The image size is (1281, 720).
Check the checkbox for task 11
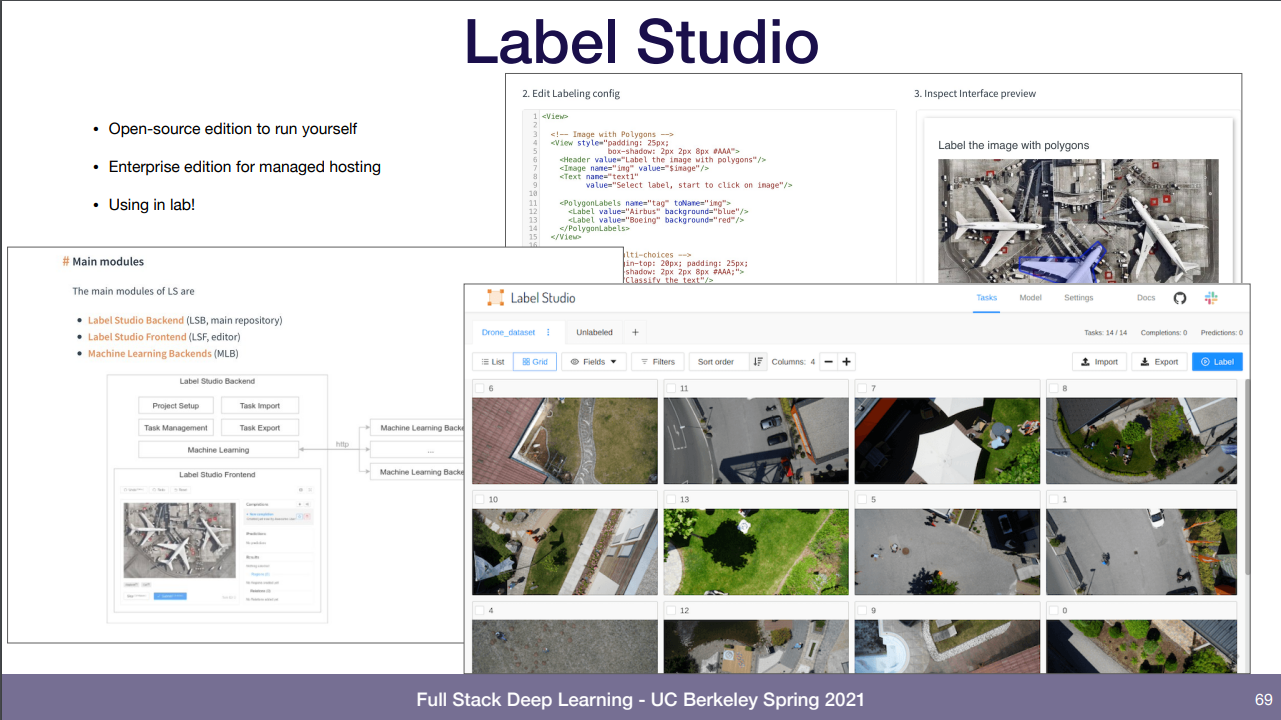(x=670, y=388)
